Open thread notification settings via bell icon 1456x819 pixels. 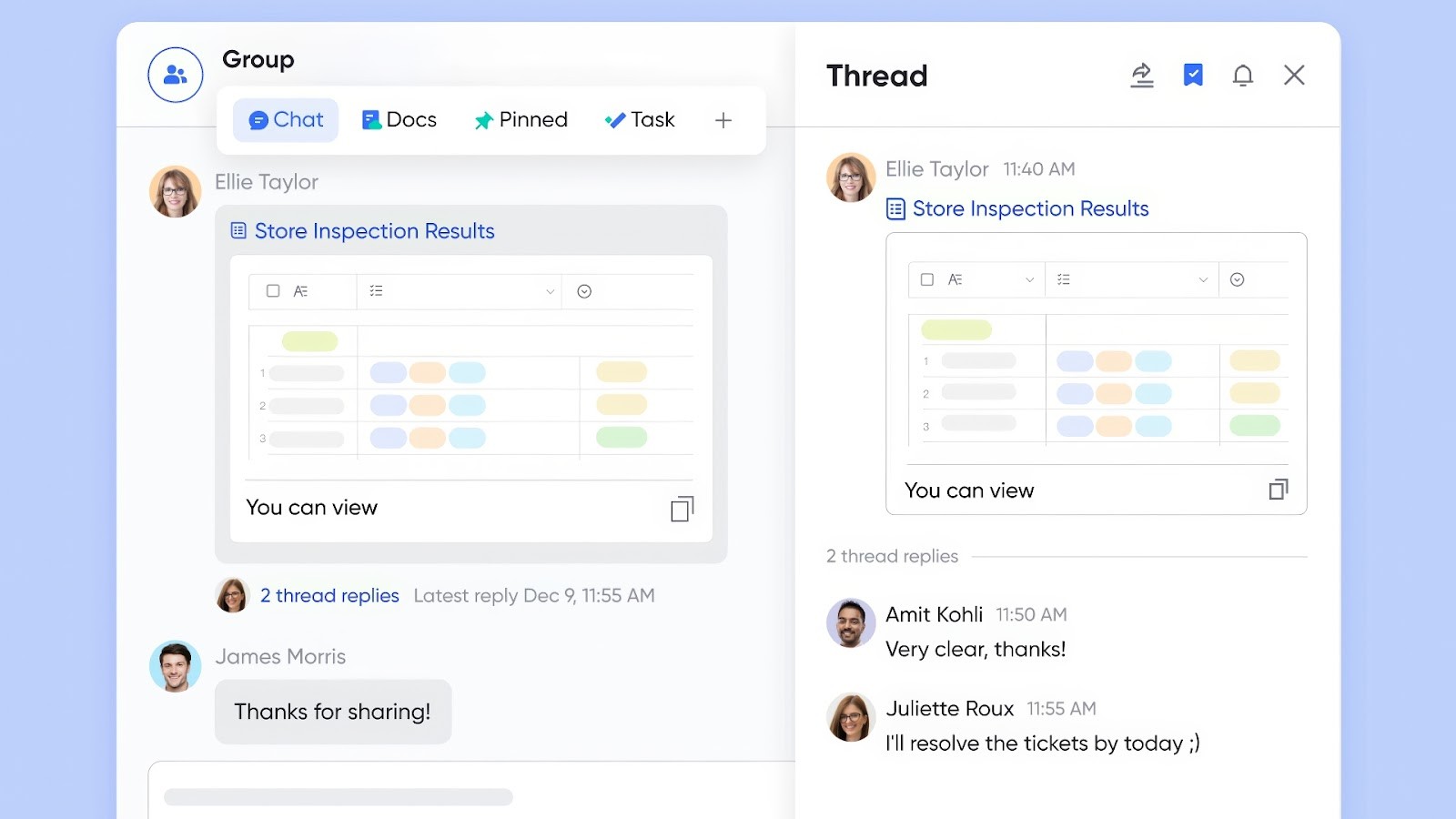click(1242, 76)
